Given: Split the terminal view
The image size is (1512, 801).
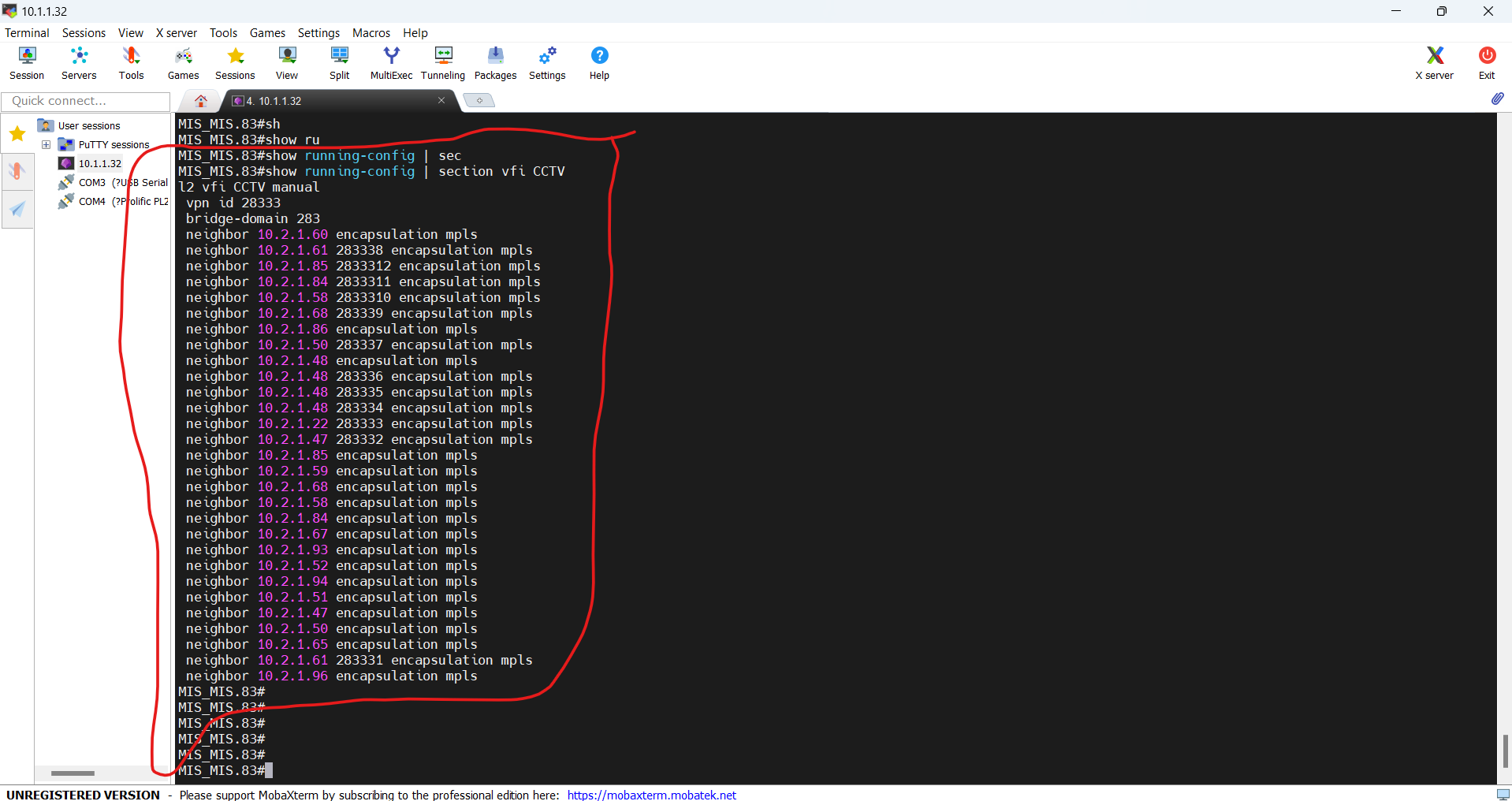Looking at the screenshot, I should click(x=339, y=62).
